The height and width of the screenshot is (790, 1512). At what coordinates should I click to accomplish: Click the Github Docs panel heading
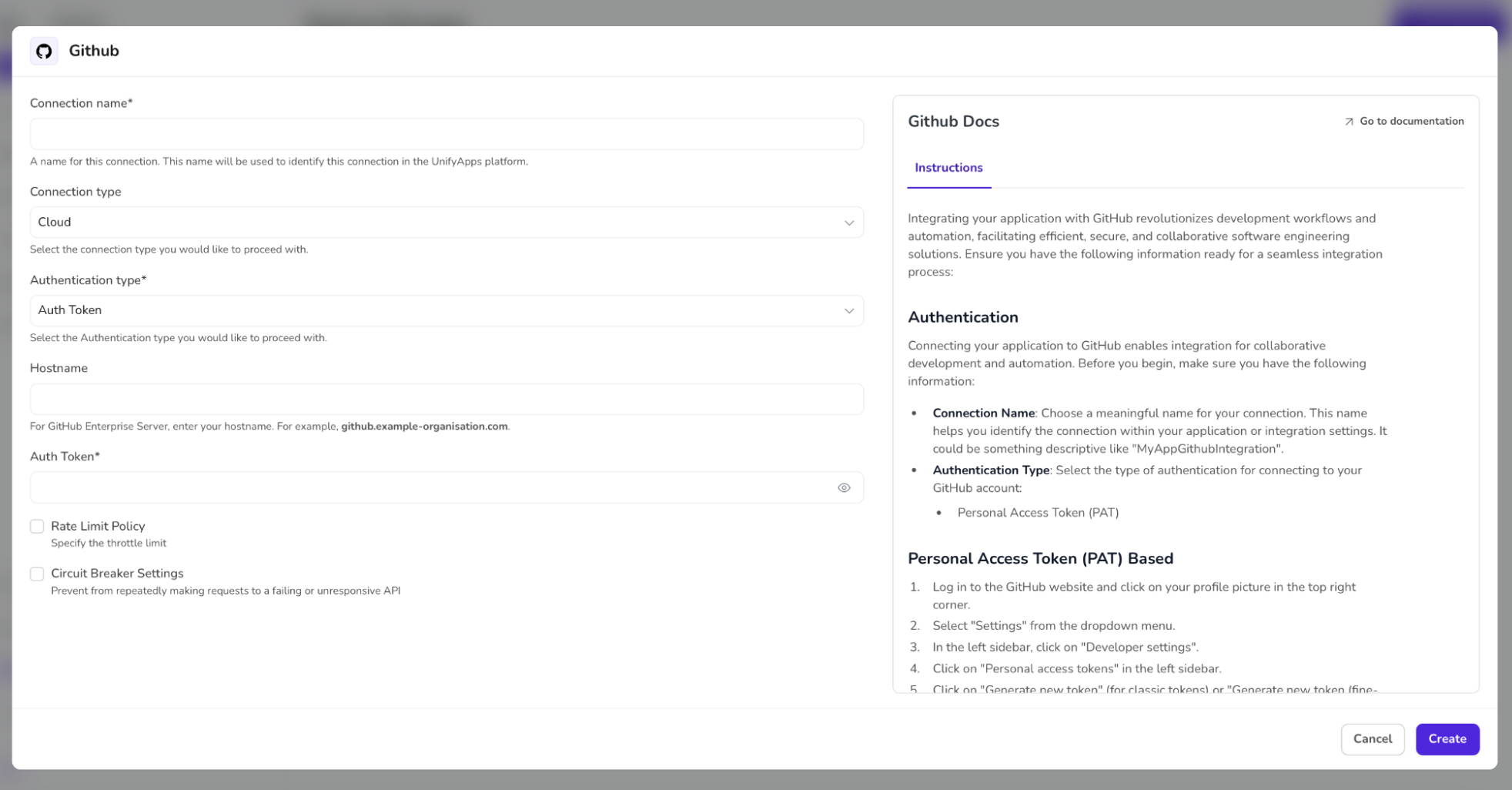[953, 122]
